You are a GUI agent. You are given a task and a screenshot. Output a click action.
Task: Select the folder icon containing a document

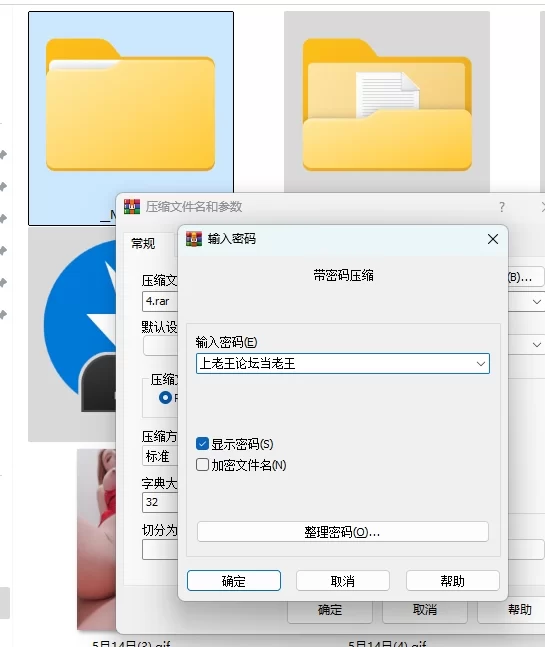pyautogui.click(x=387, y=105)
